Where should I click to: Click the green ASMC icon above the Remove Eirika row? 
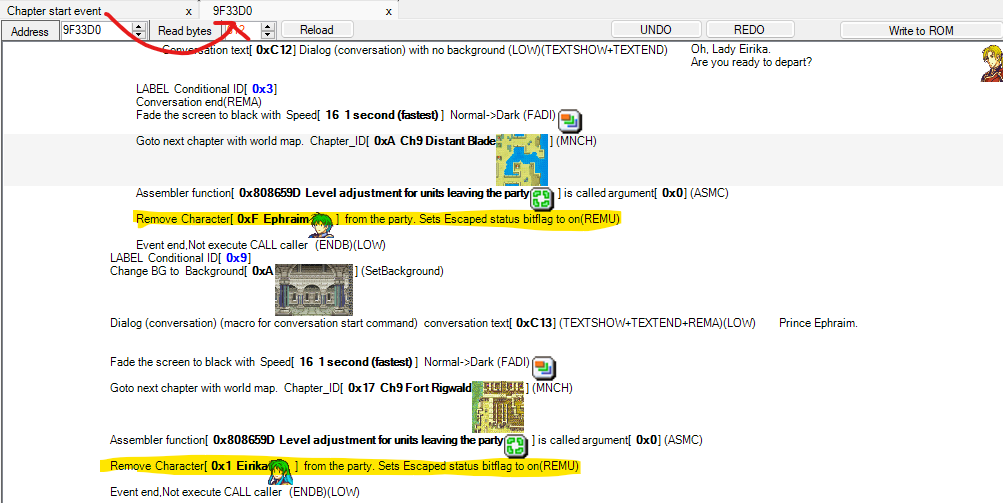coord(516,445)
